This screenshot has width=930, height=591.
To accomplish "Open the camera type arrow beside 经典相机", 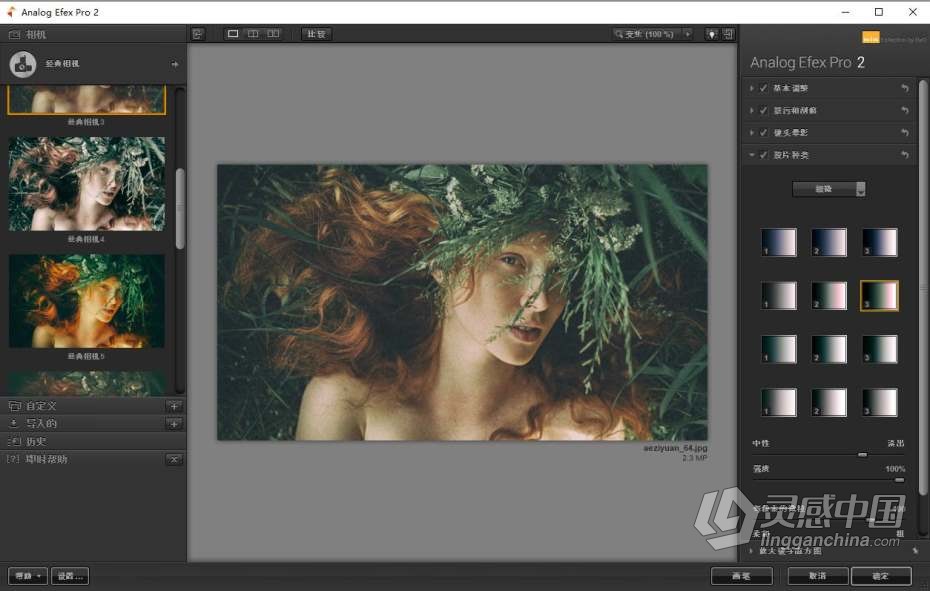I will 174,64.
